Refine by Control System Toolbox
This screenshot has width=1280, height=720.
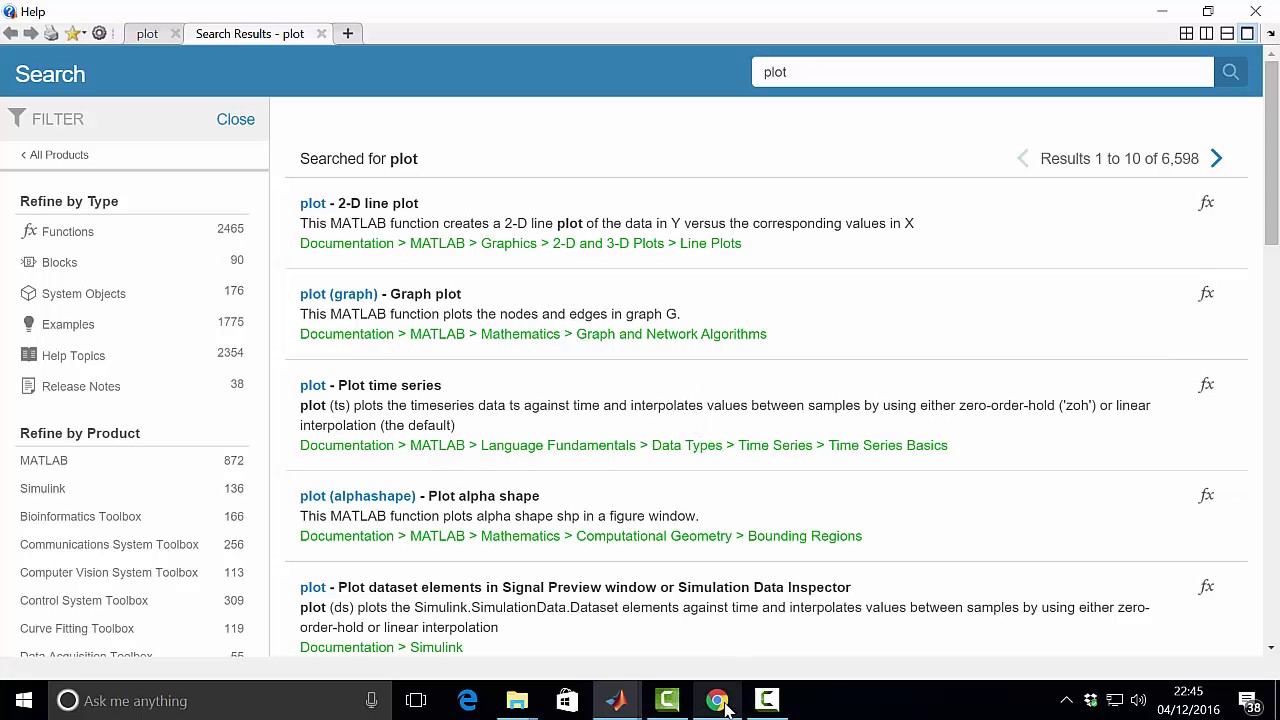[84, 601]
